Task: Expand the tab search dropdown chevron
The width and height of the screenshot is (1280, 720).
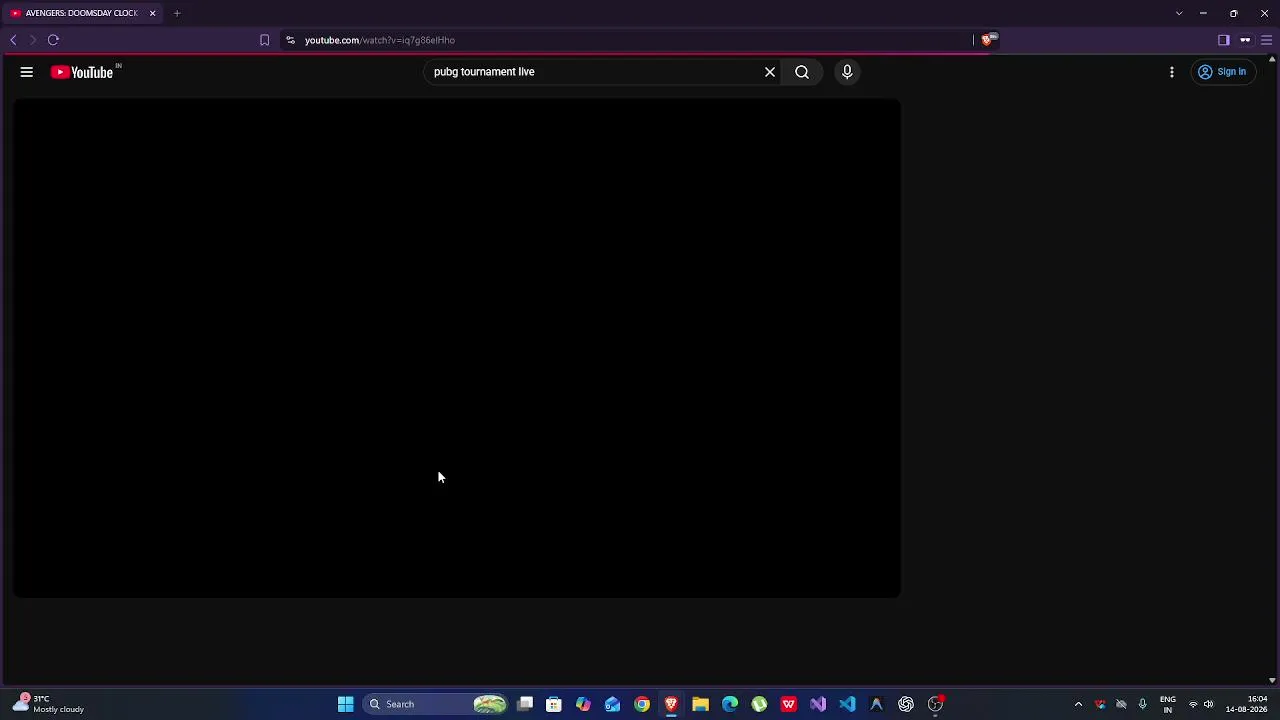Action: 1179,13
